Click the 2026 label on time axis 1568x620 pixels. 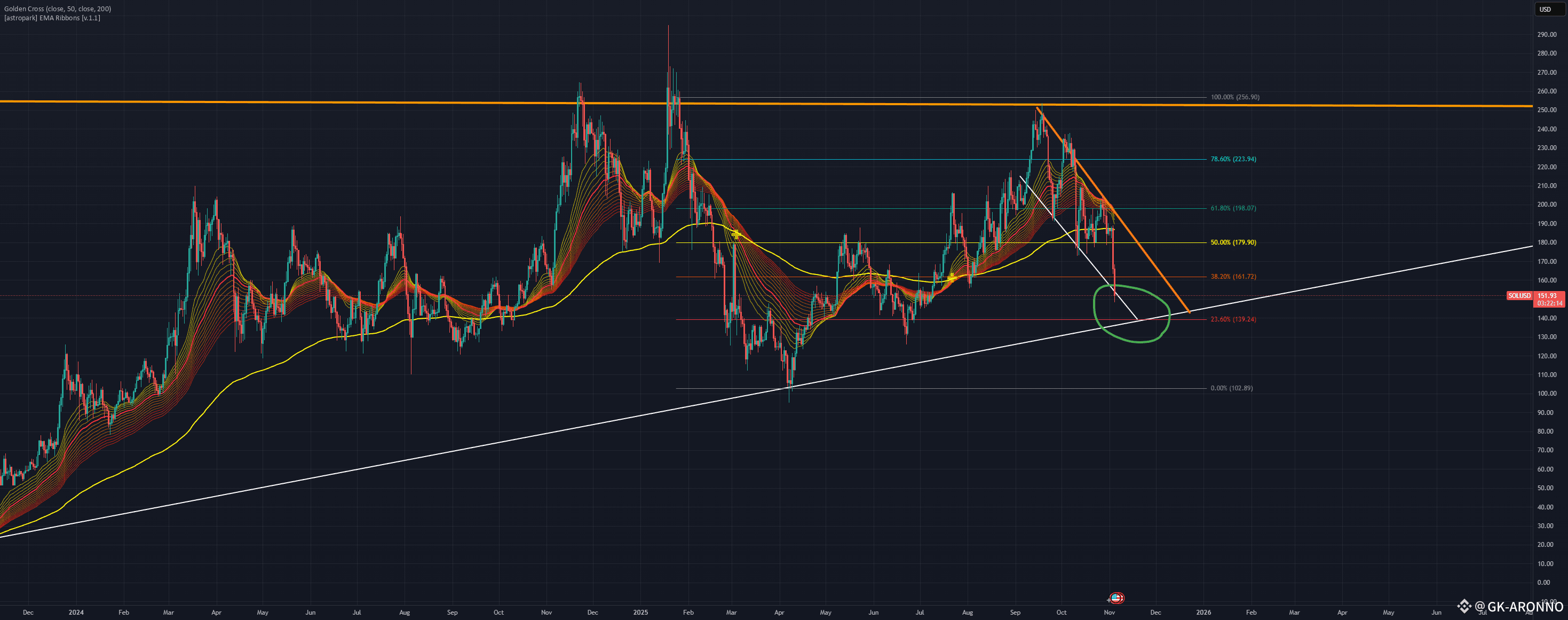tap(1203, 612)
